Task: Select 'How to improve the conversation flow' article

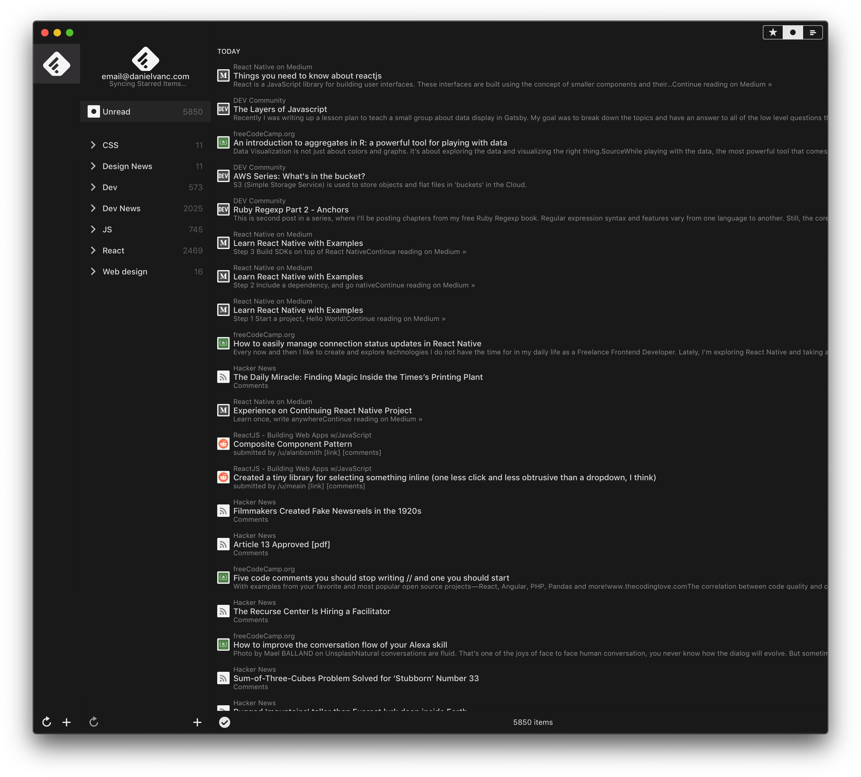Action: pos(340,645)
